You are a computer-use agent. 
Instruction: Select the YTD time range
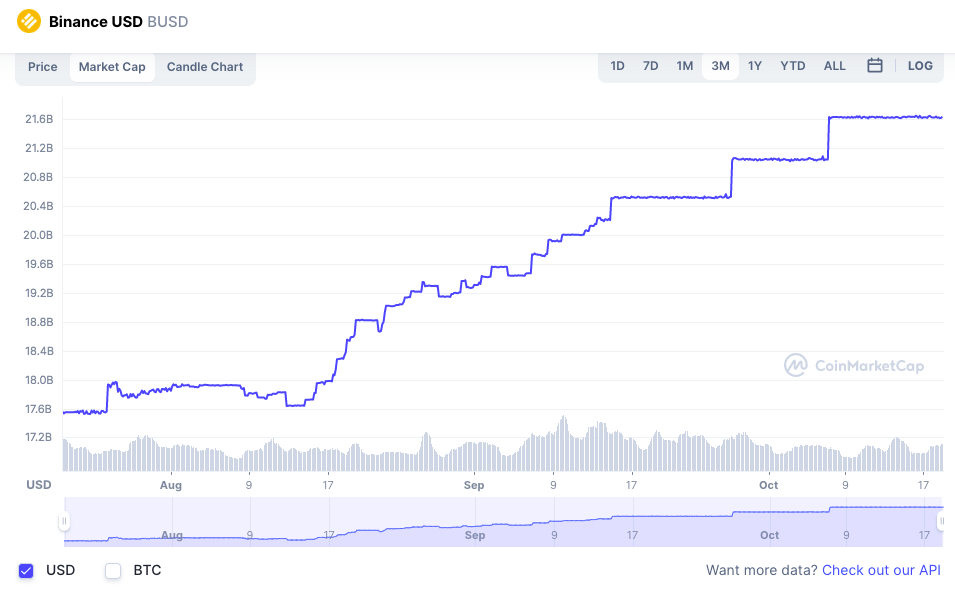pos(792,66)
